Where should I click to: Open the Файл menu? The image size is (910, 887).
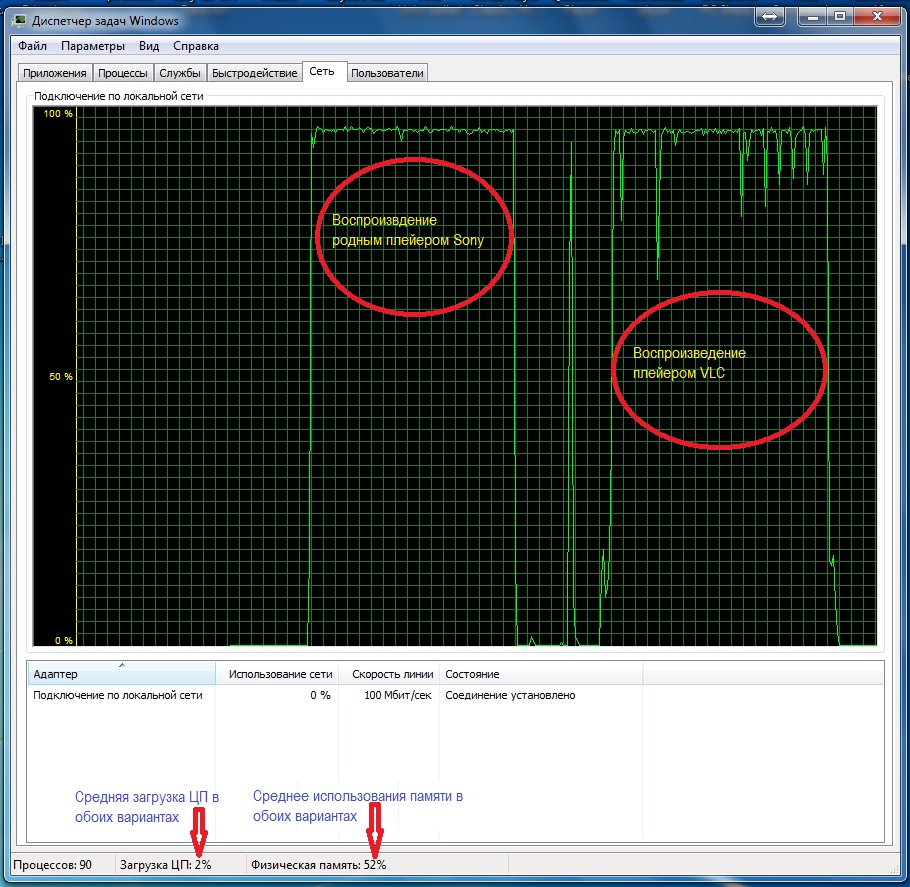tap(32, 46)
